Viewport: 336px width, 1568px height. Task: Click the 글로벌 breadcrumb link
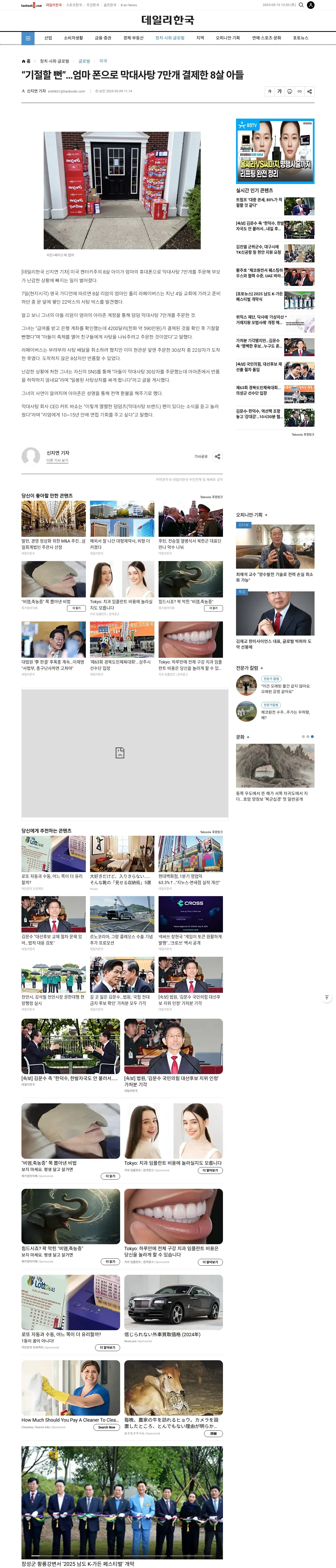pyautogui.click(x=84, y=61)
